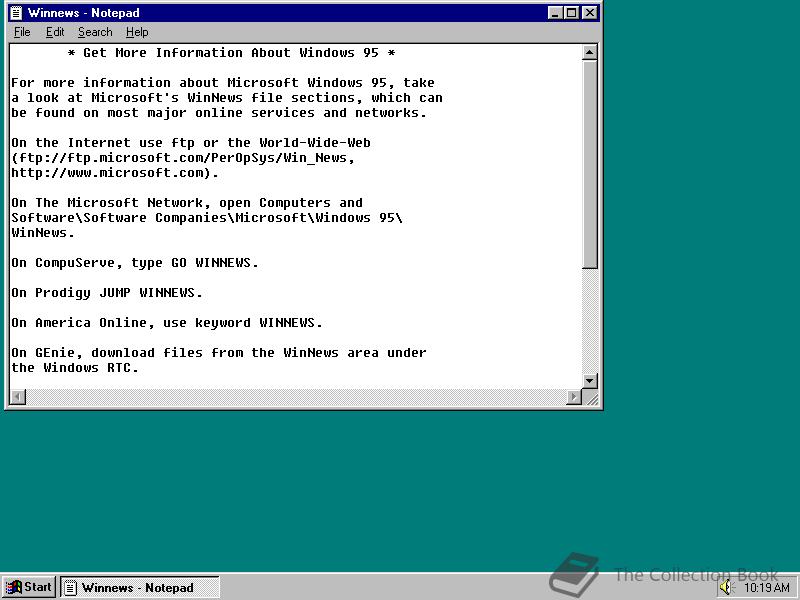Click the line starting 'For more information about'
The width and height of the screenshot is (800, 600).
pyautogui.click(x=223, y=83)
